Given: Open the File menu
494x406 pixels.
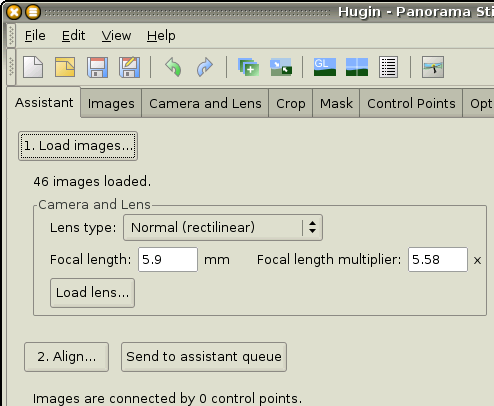Looking at the screenshot, I should (x=35, y=35).
